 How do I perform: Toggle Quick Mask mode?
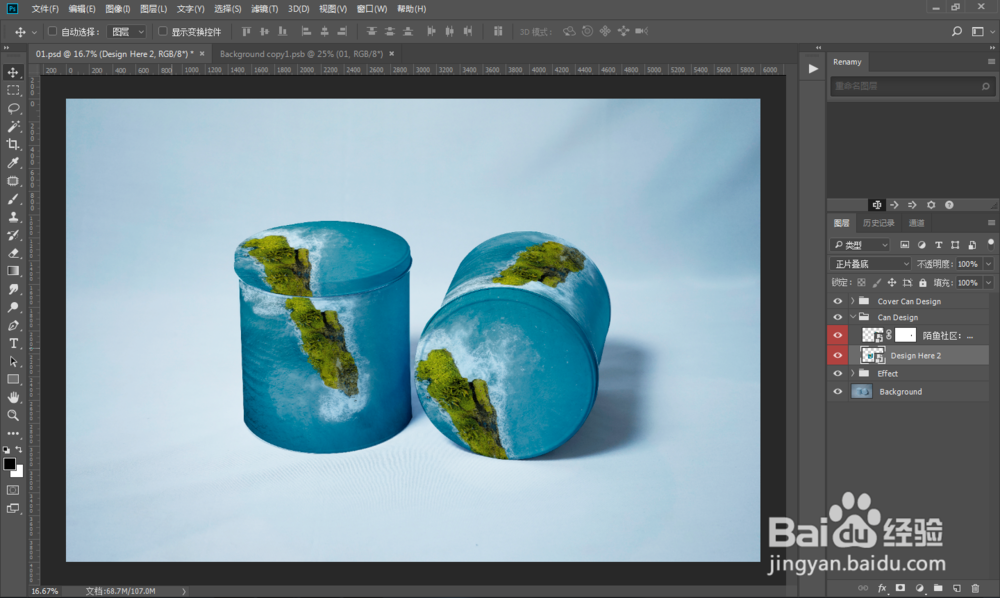point(13,490)
